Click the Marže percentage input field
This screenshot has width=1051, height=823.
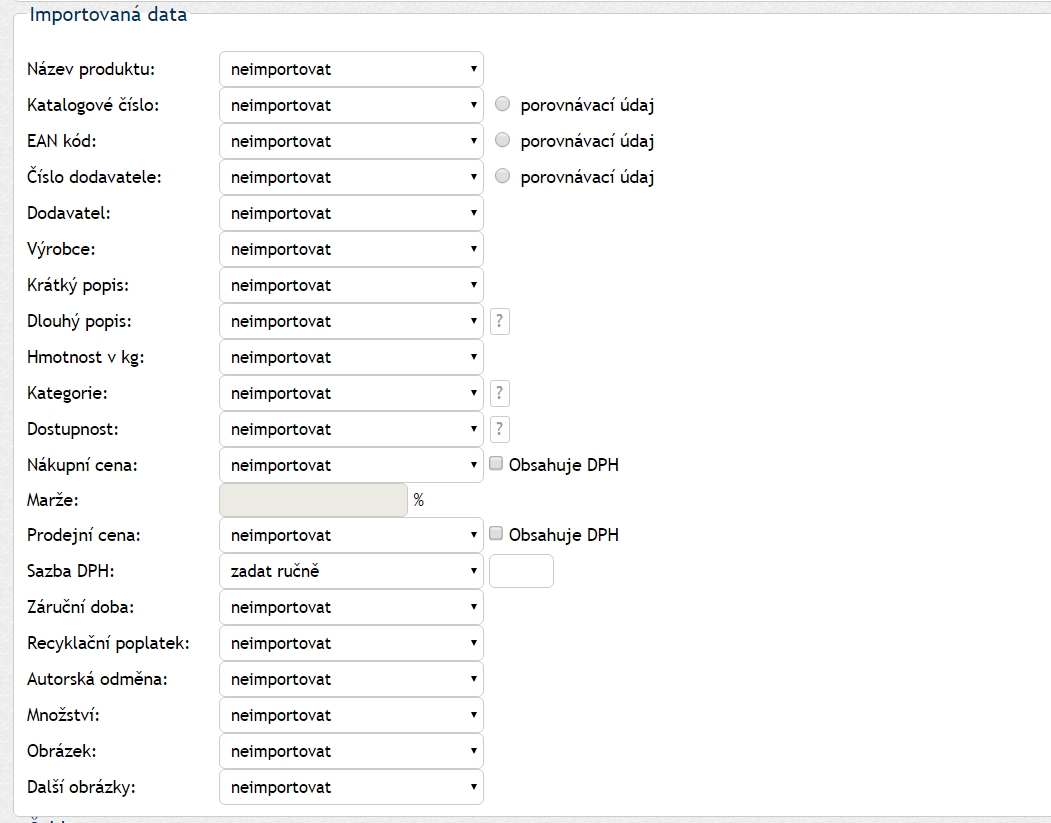coord(313,500)
